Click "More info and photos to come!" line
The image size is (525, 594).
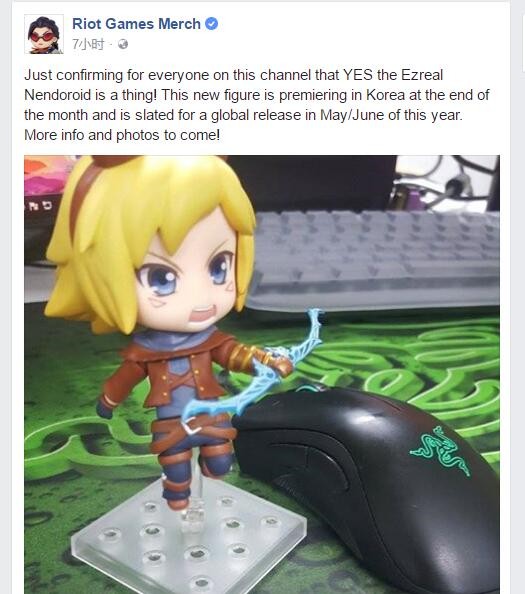tap(122, 135)
